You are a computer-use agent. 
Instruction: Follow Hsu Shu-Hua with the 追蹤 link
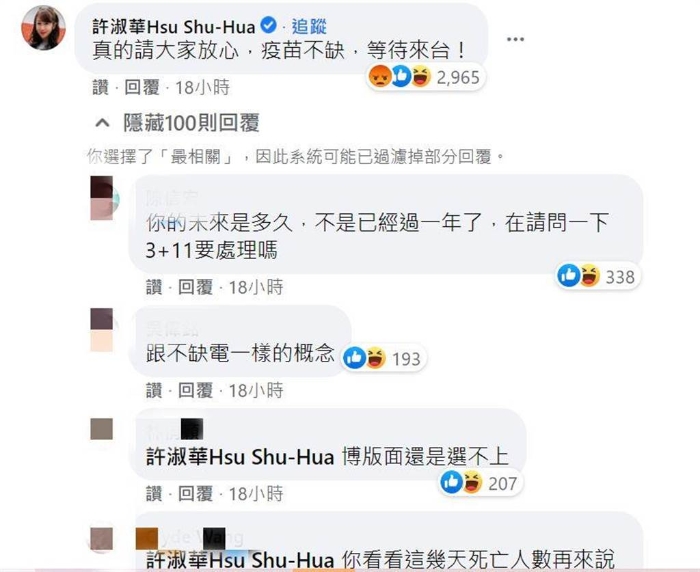309,26
